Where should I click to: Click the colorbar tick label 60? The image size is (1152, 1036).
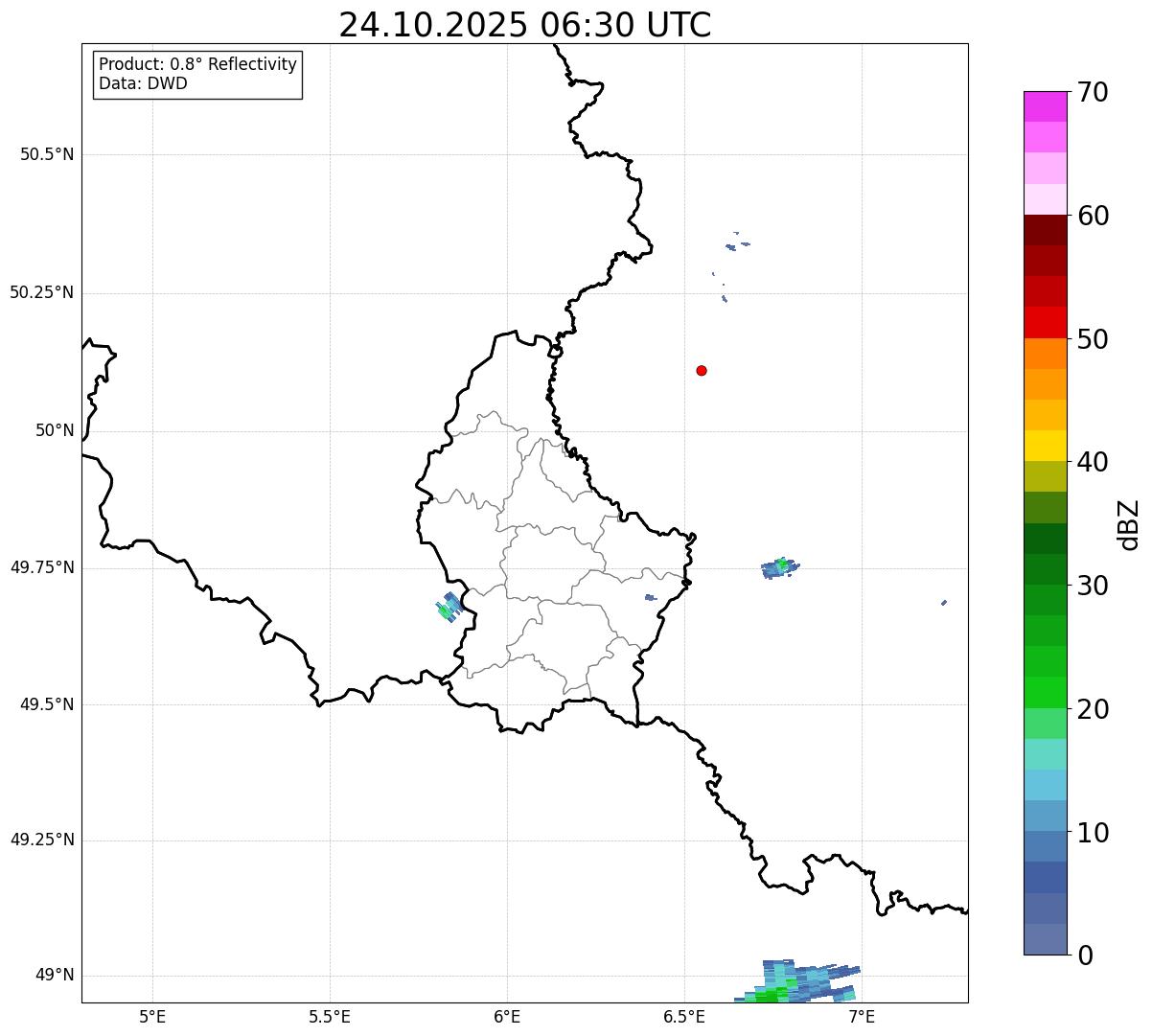[x=1093, y=216]
